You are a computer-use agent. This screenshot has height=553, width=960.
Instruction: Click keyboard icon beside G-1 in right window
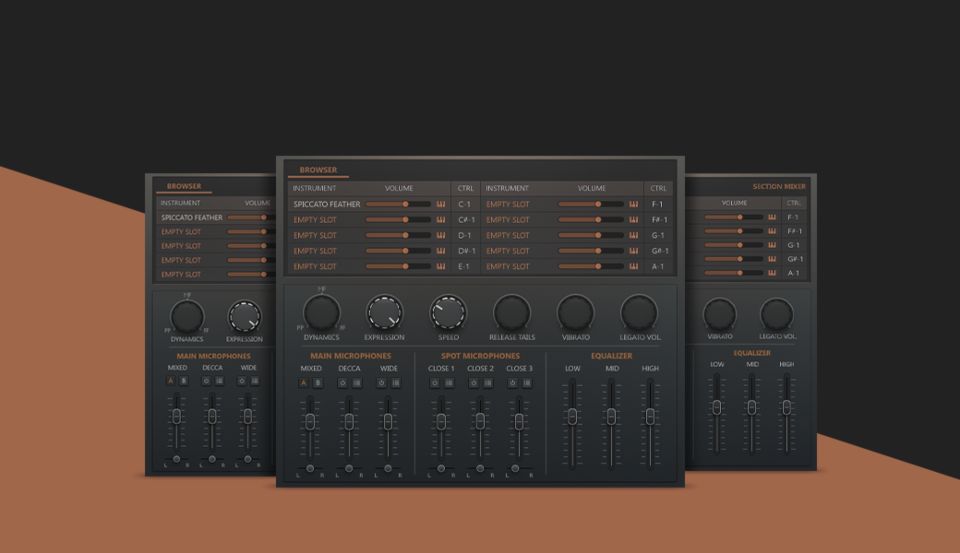pos(772,245)
